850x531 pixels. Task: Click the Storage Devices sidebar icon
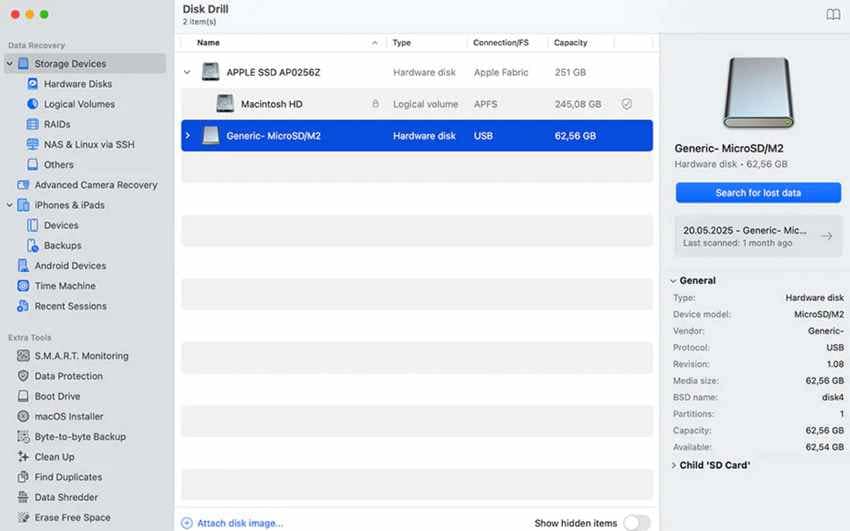pos(23,63)
